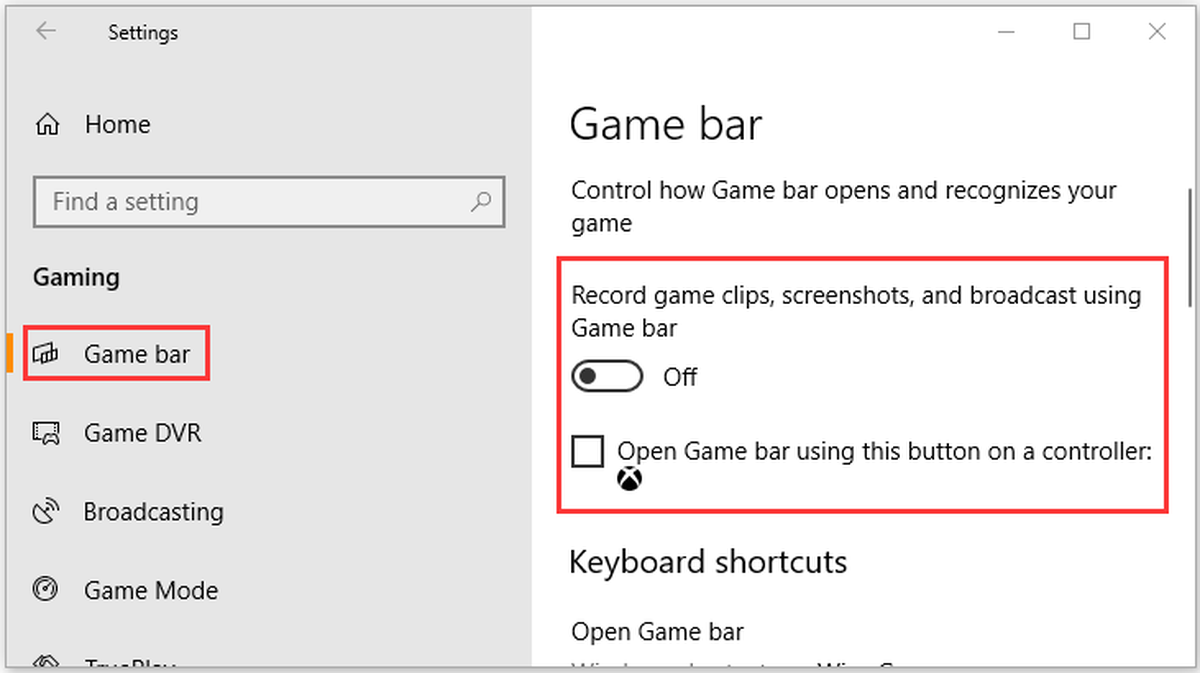Screen dimensions: 1200x673
Task: Click the Game bar sidebar icon
Action: pyautogui.click(x=46, y=354)
